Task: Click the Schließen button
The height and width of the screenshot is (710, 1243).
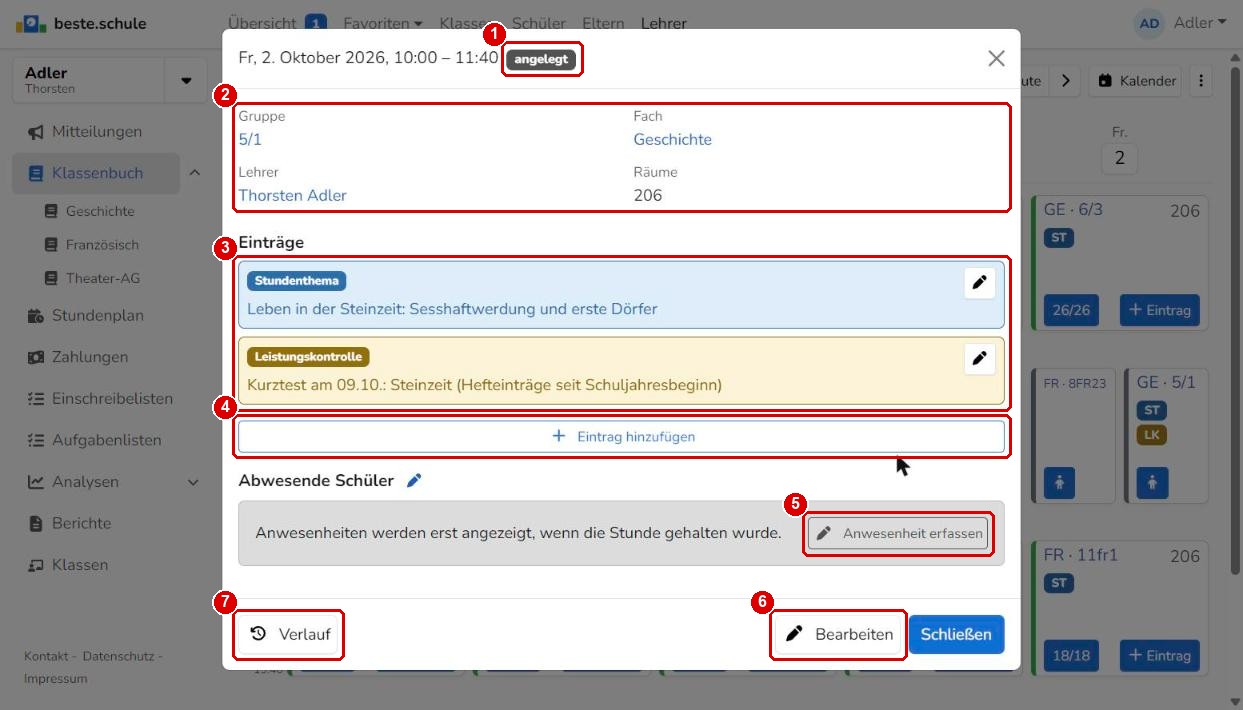Action: (956, 634)
